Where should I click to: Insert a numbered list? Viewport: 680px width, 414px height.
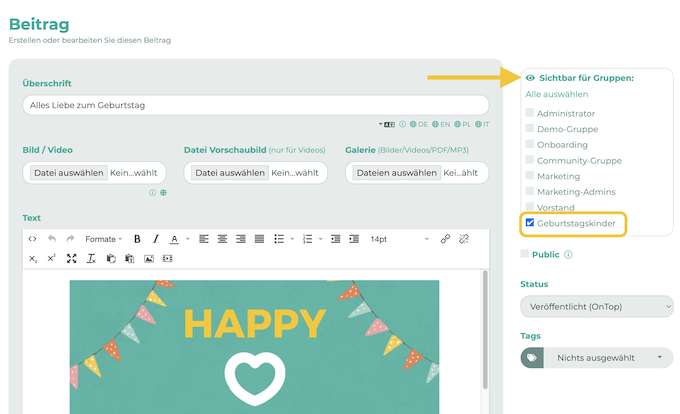[x=307, y=239]
